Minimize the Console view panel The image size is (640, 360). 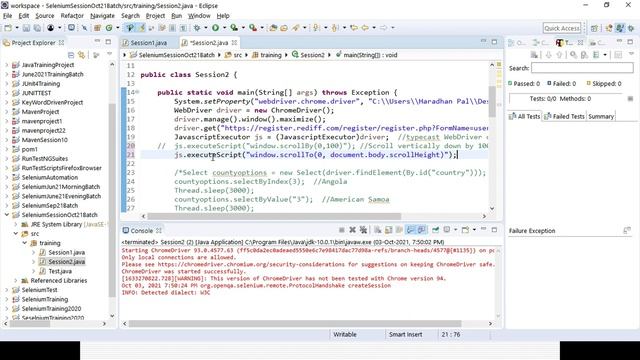[x=484, y=230]
